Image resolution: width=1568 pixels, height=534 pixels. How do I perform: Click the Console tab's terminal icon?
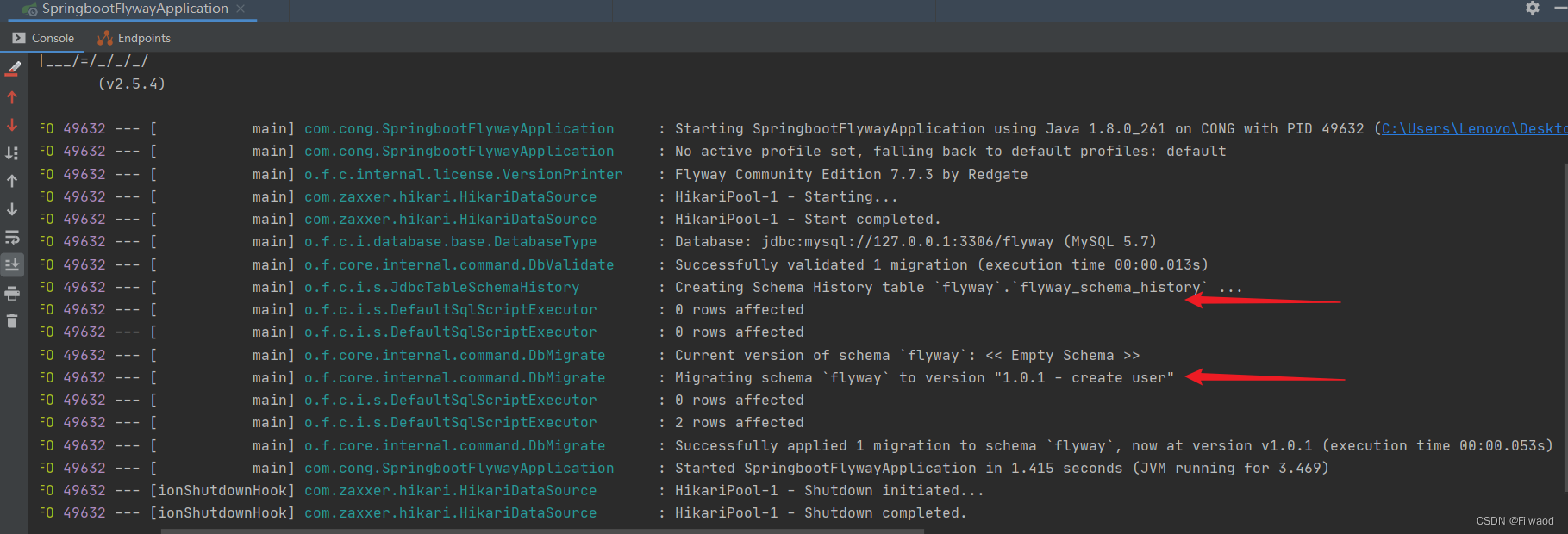(19, 38)
